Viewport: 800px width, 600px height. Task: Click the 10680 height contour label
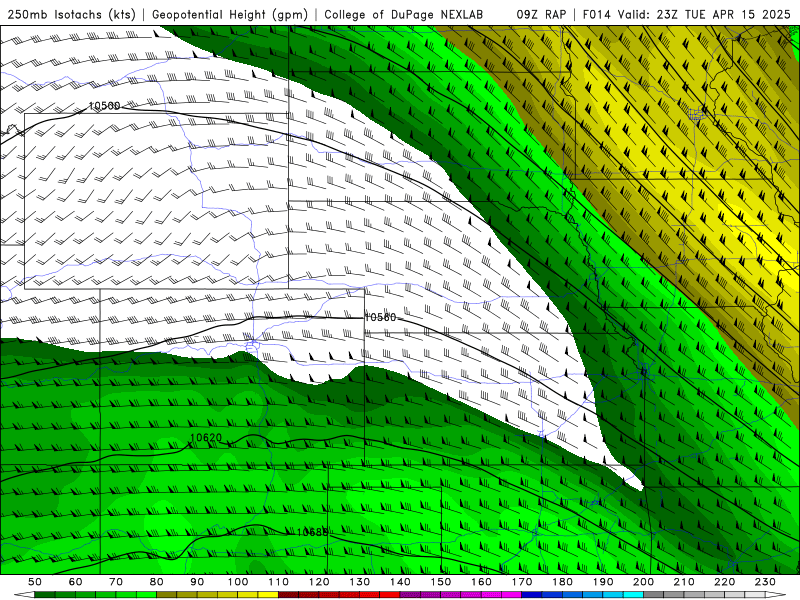coord(312,532)
